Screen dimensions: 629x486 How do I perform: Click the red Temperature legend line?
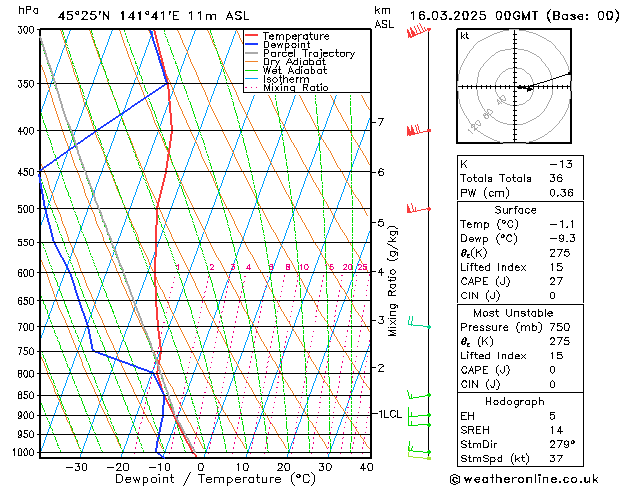tap(251, 36)
